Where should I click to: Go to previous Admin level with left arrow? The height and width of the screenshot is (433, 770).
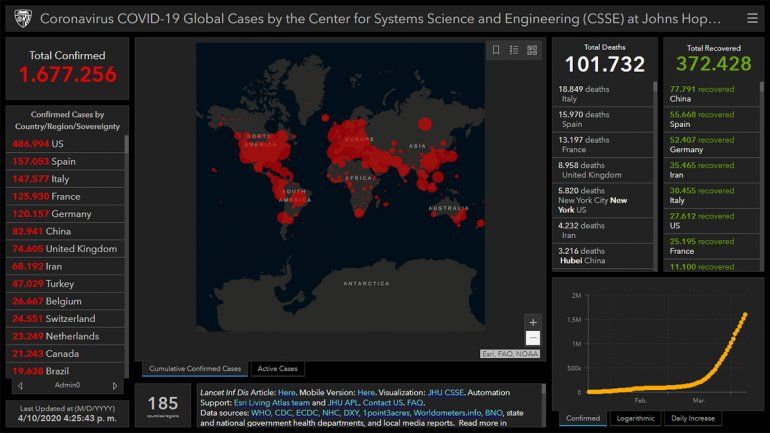pos(18,385)
